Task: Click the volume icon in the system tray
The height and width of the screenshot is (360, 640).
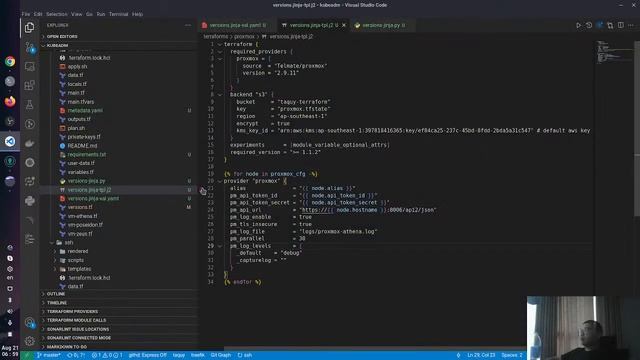Action: pyautogui.click(x=10, y=311)
